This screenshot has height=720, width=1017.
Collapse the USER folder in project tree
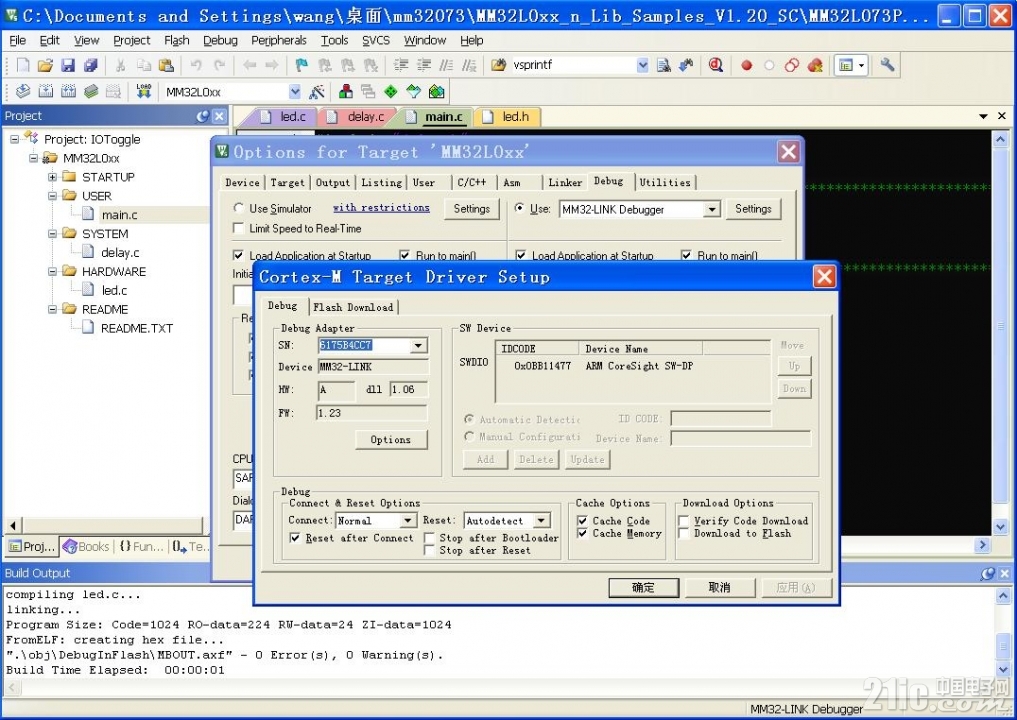click(x=53, y=196)
